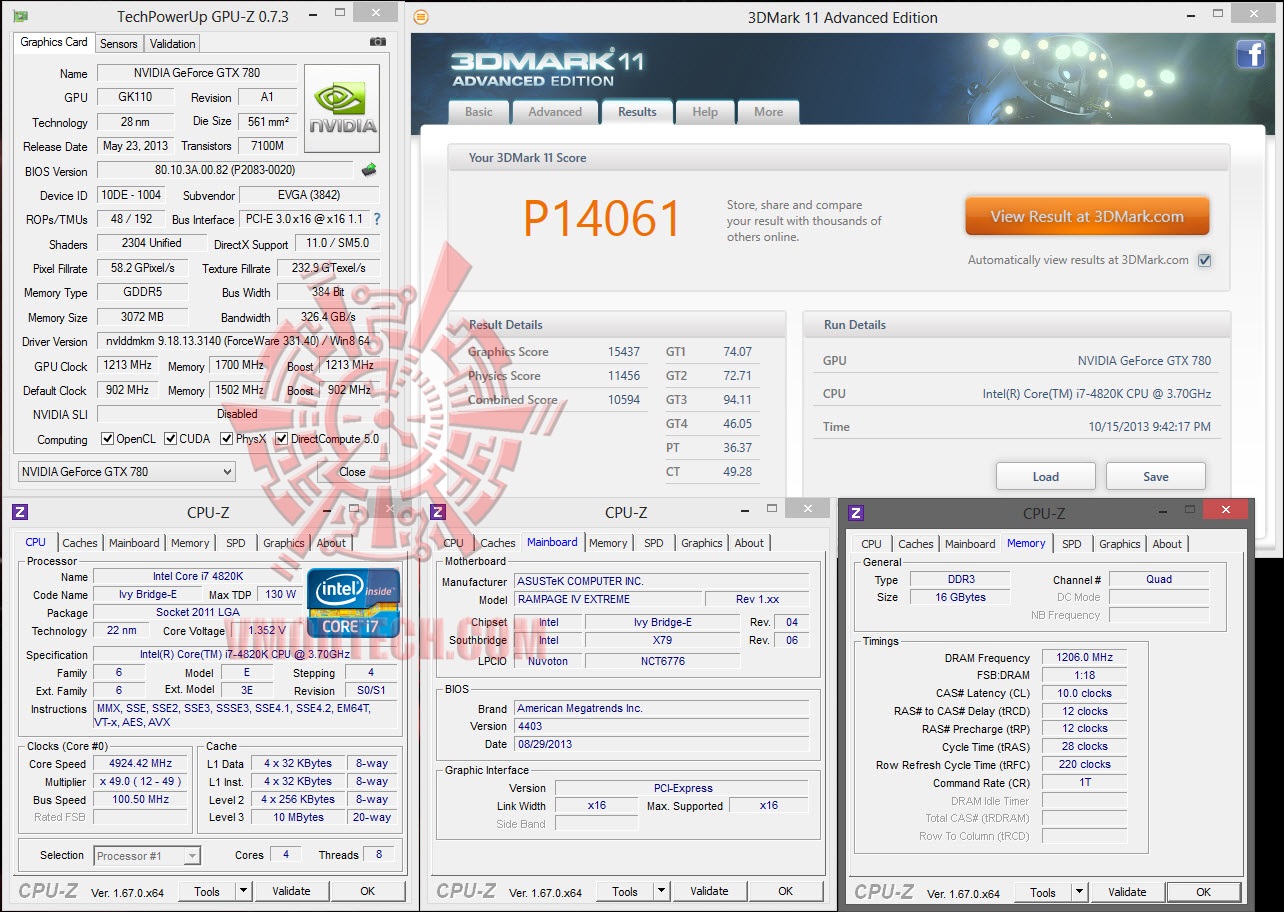Click the NVIDIA logo in GPU-Z
This screenshot has height=912, width=1284.
[342, 109]
